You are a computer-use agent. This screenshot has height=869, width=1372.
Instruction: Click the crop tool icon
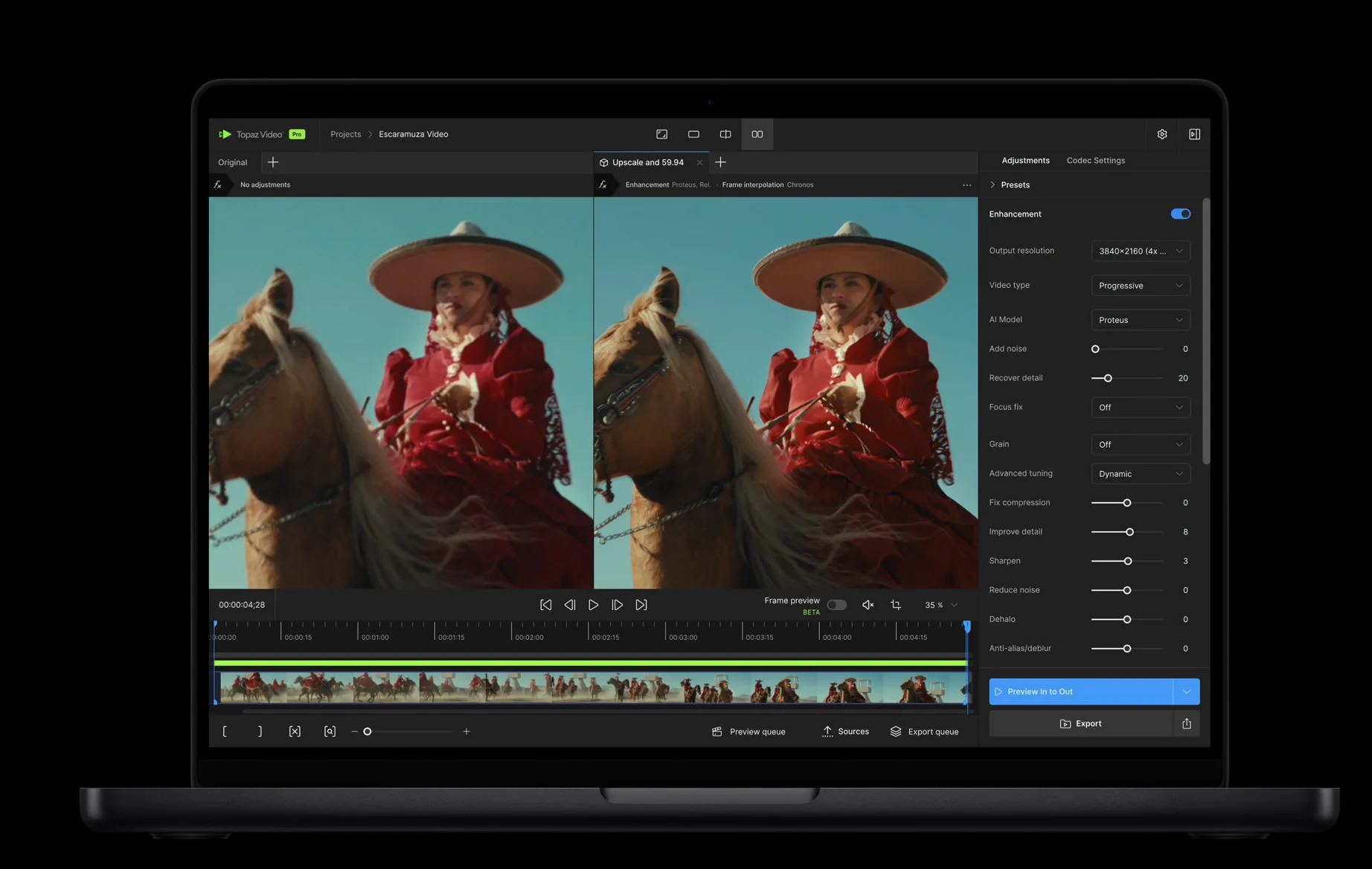pos(896,605)
